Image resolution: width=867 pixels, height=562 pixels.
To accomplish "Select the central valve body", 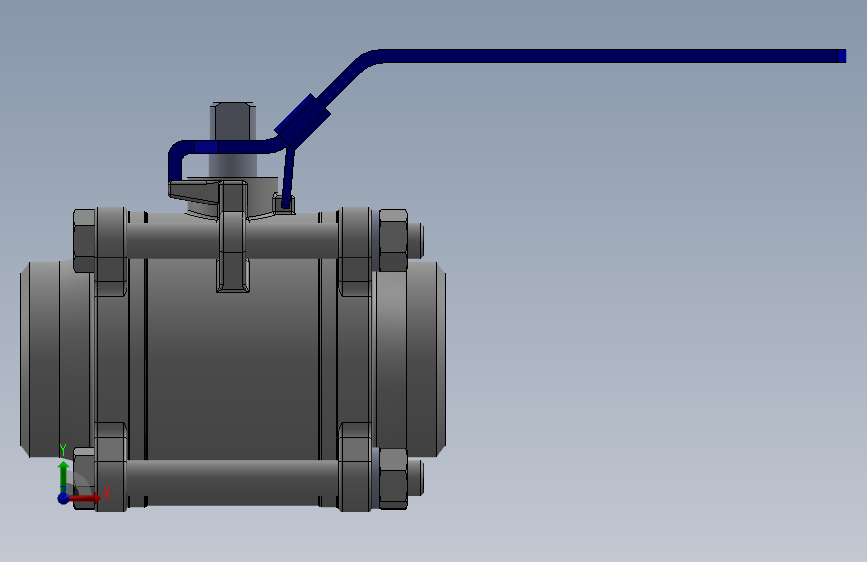I will (232, 360).
